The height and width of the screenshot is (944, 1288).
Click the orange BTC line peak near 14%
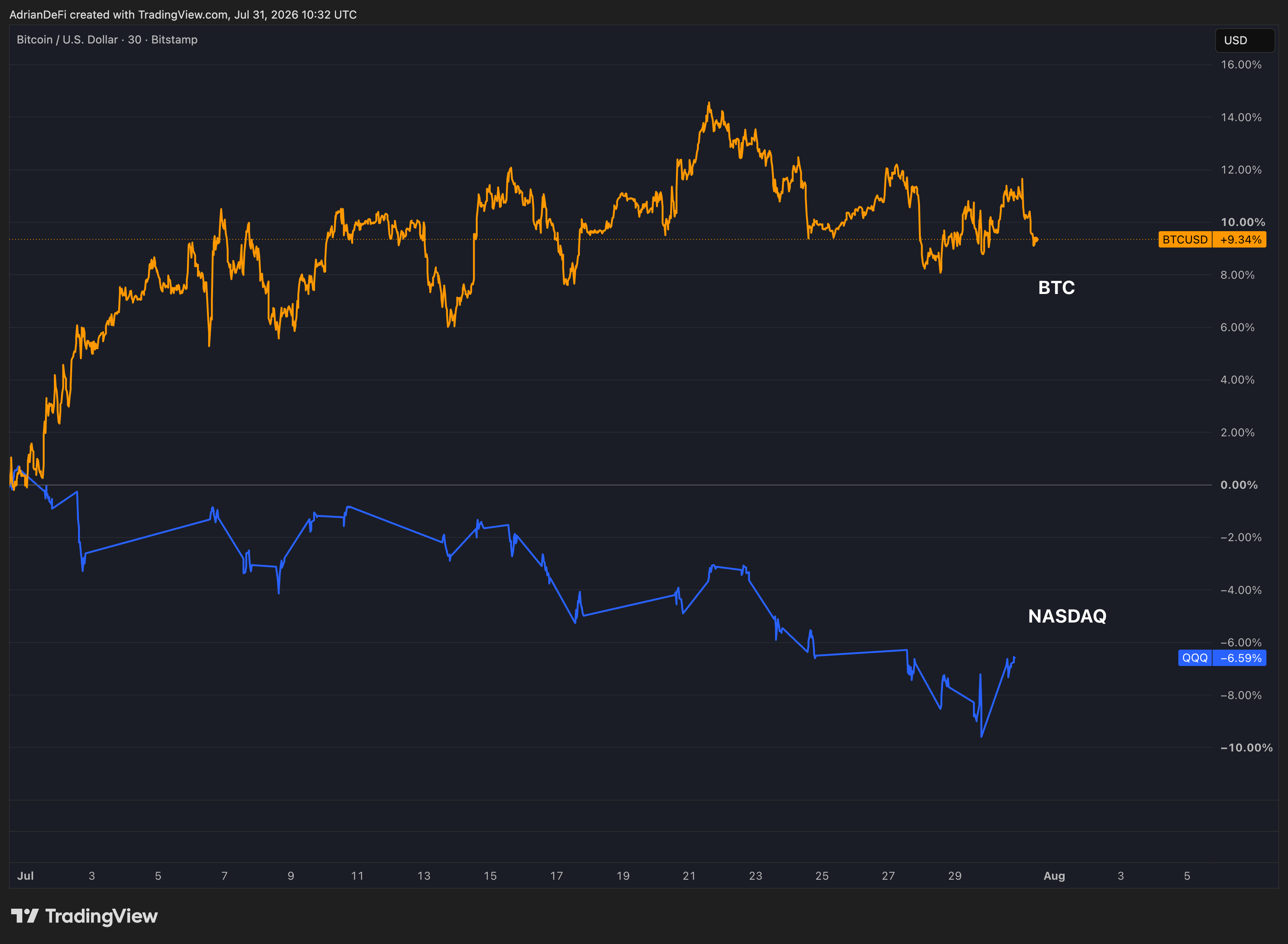pyautogui.click(x=708, y=104)
